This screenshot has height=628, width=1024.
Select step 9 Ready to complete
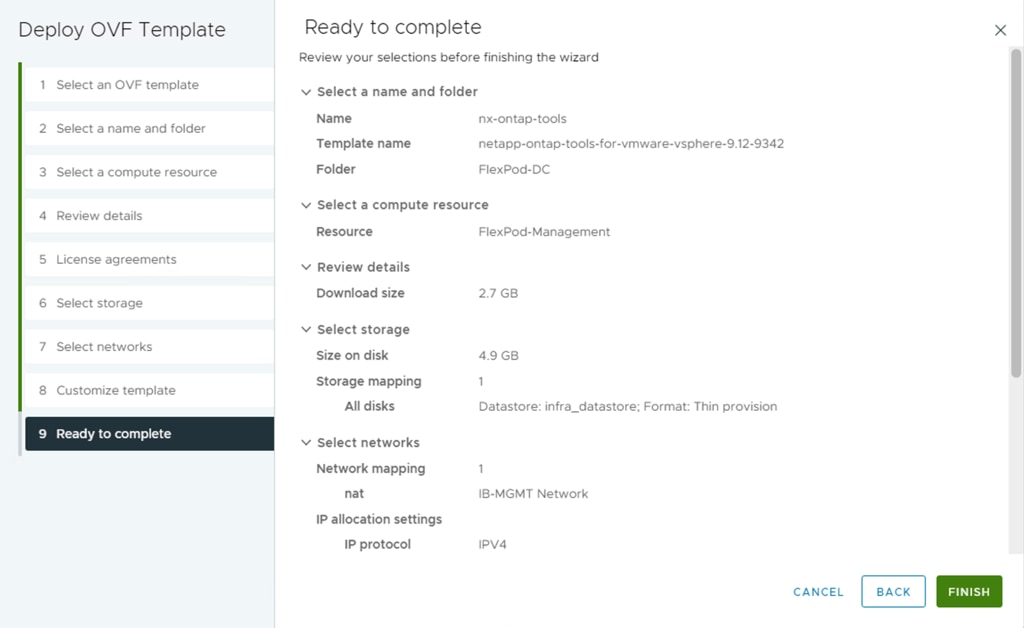coord(113,434)
